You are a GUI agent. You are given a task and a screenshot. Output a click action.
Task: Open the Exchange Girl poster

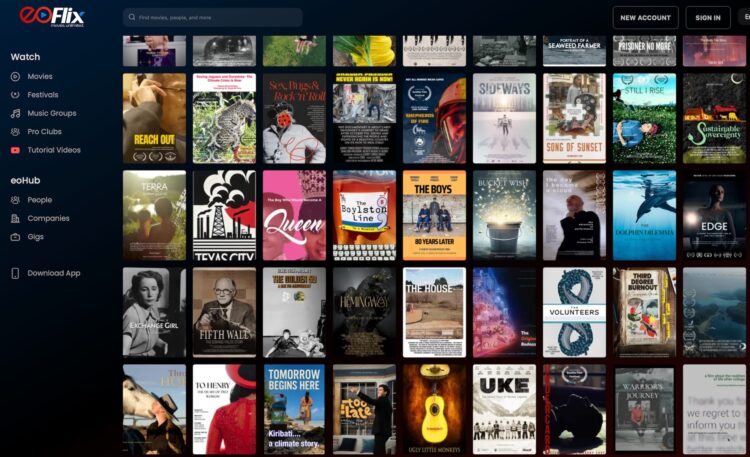click(154, 312)
